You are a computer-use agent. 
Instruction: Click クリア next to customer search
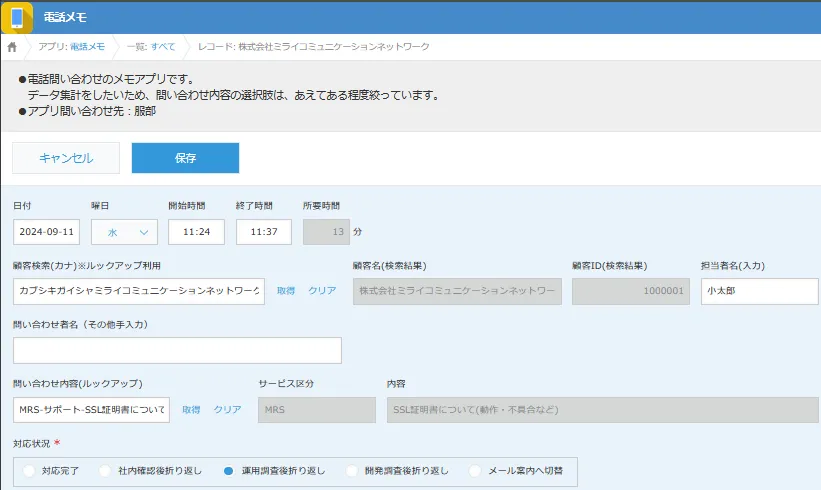click(322, 291)
